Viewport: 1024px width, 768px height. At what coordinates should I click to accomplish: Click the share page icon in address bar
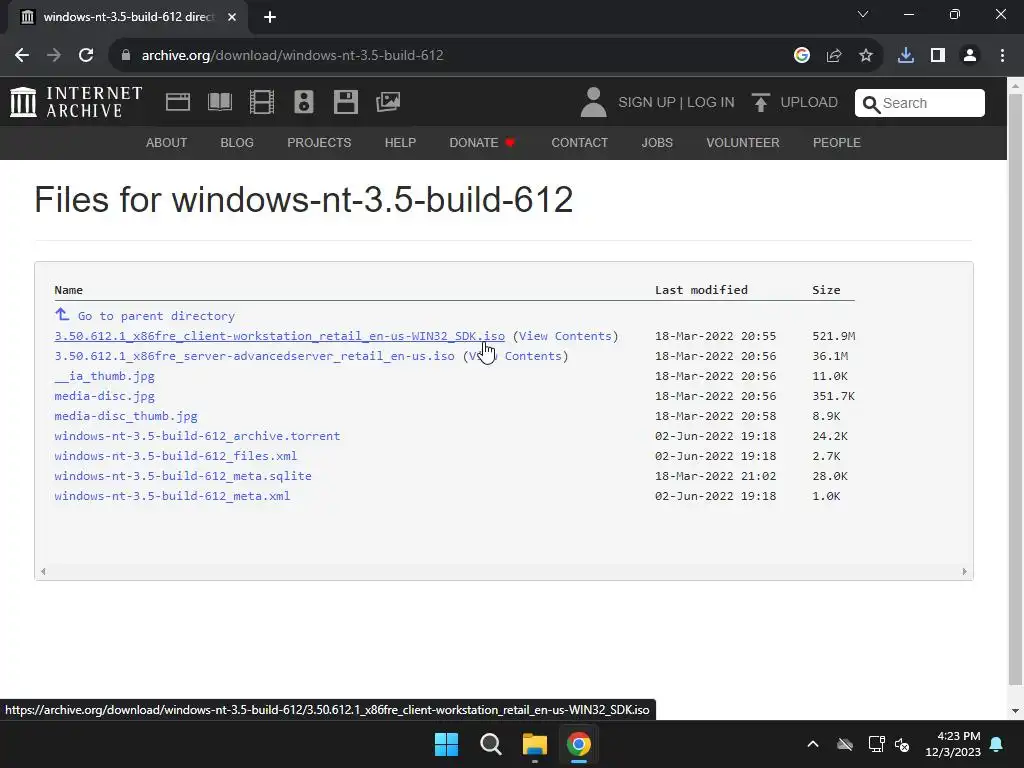click(x=834, y=55)
